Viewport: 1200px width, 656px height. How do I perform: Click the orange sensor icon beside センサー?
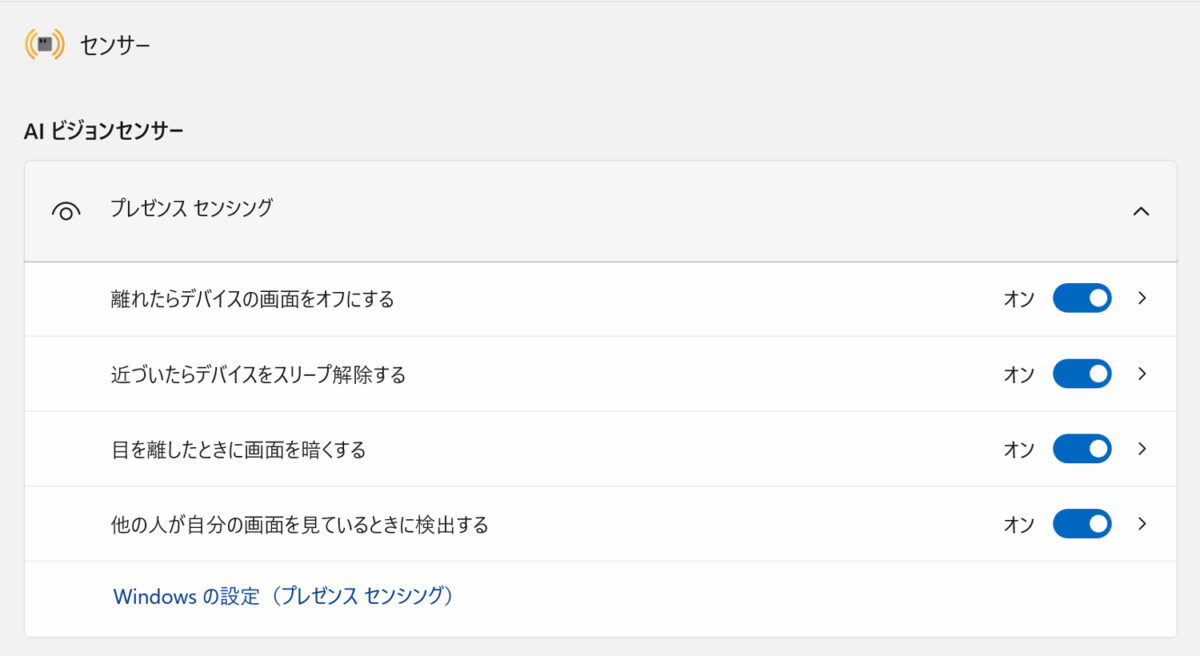click(44, 45)
